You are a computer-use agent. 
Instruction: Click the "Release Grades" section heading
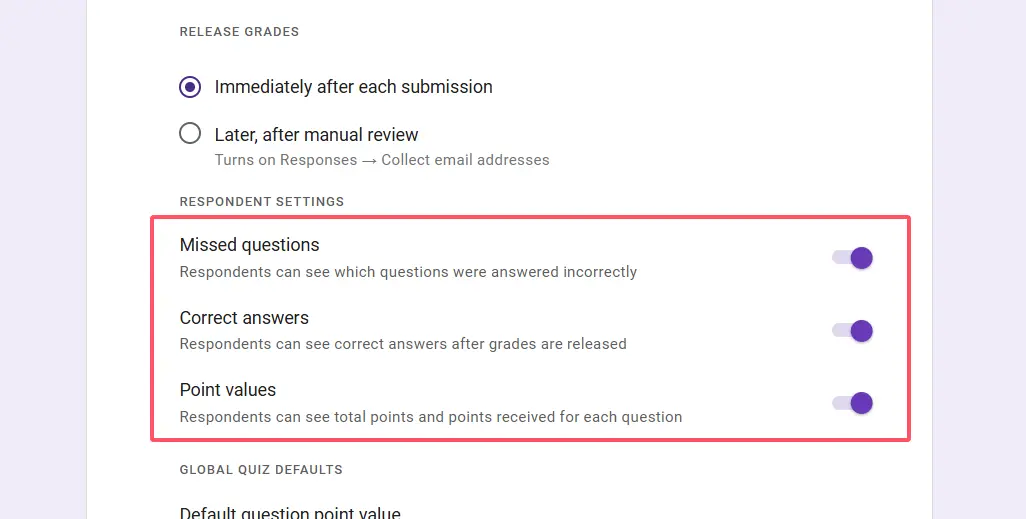pyautogui.click(x=239, y=32)
